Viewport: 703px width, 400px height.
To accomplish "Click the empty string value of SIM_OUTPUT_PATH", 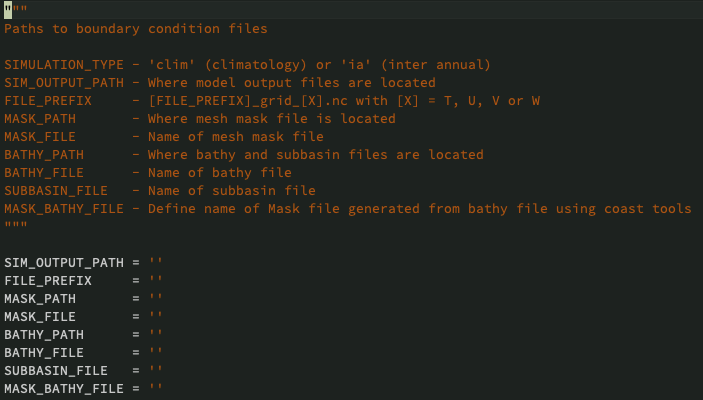I will 156,262.
